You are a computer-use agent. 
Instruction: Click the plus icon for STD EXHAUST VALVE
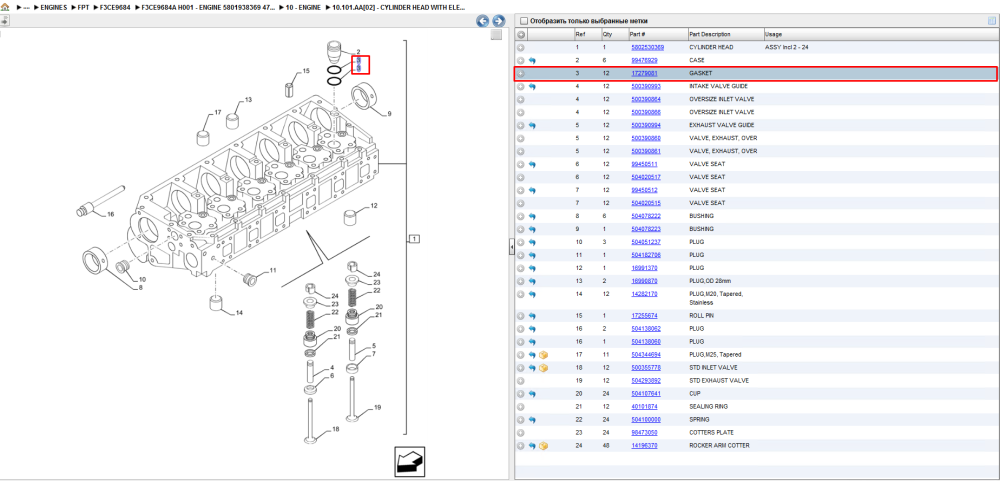tap(521, 381)
